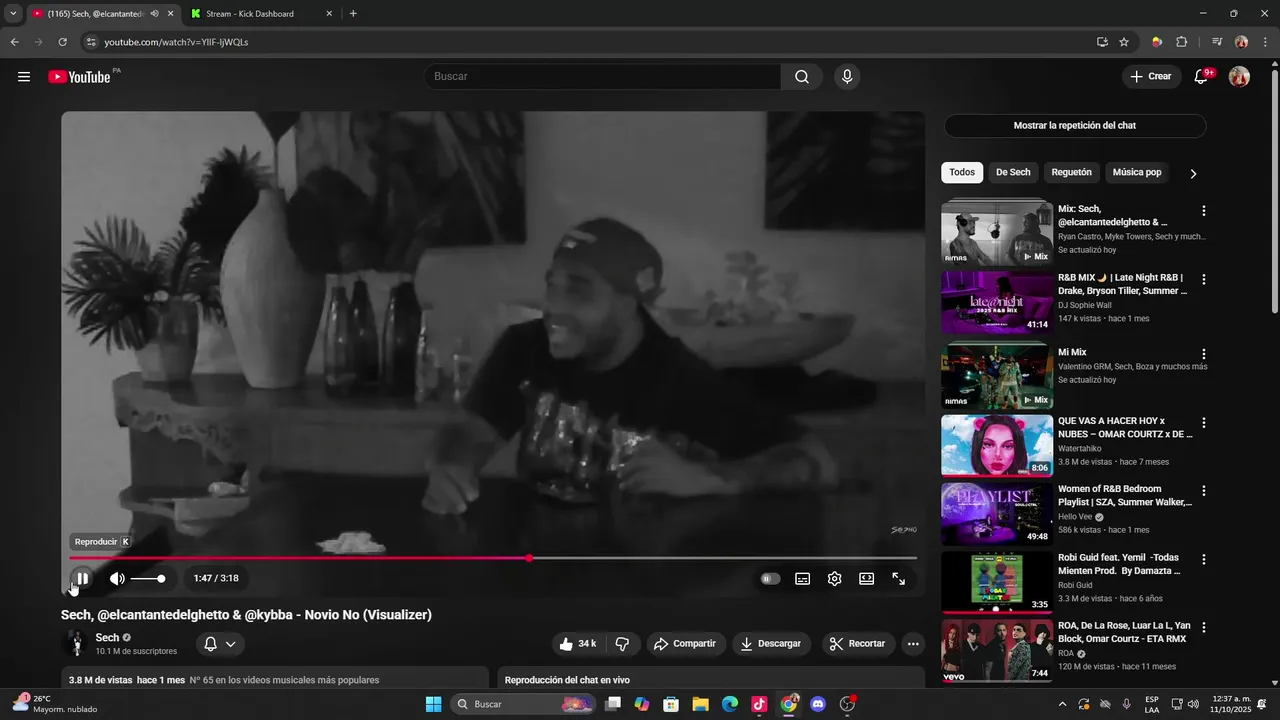The width and height of the screenshot is (1280, 720).
Task: Select the Música pop filter chip
Action: (x=1137, y=173)
